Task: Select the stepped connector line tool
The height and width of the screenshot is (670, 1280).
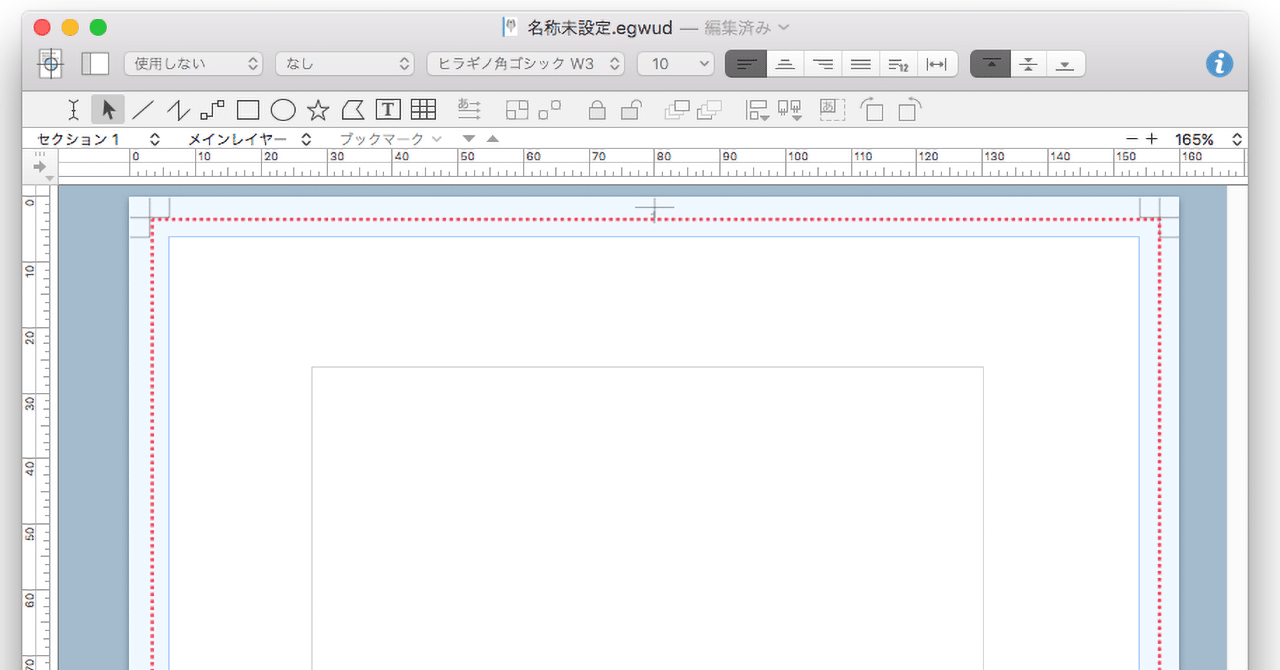Action: click(x=212, y=110)
